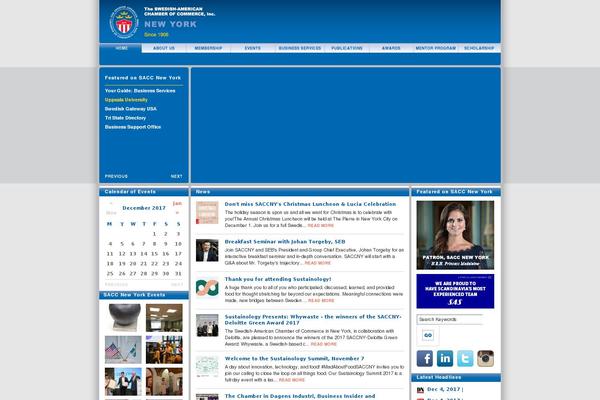The height and width of the screenshot is (400, 600).
Task: Open the Sustainology Summit article thumbnail
Action: point(207,366)
